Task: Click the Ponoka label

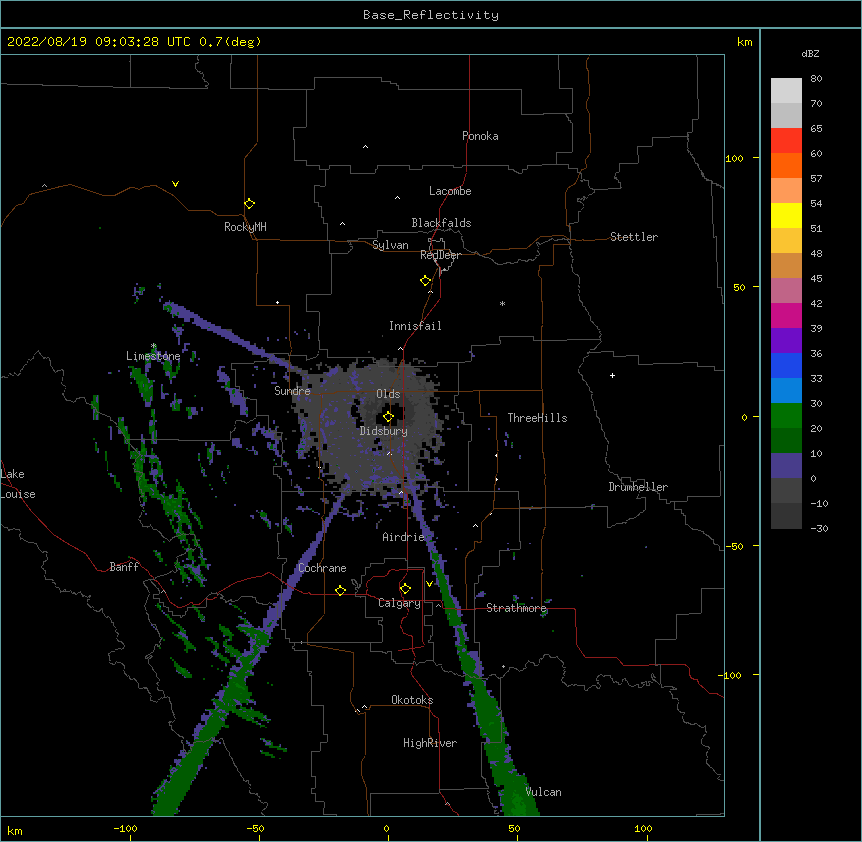Action: tap(480, 136)
